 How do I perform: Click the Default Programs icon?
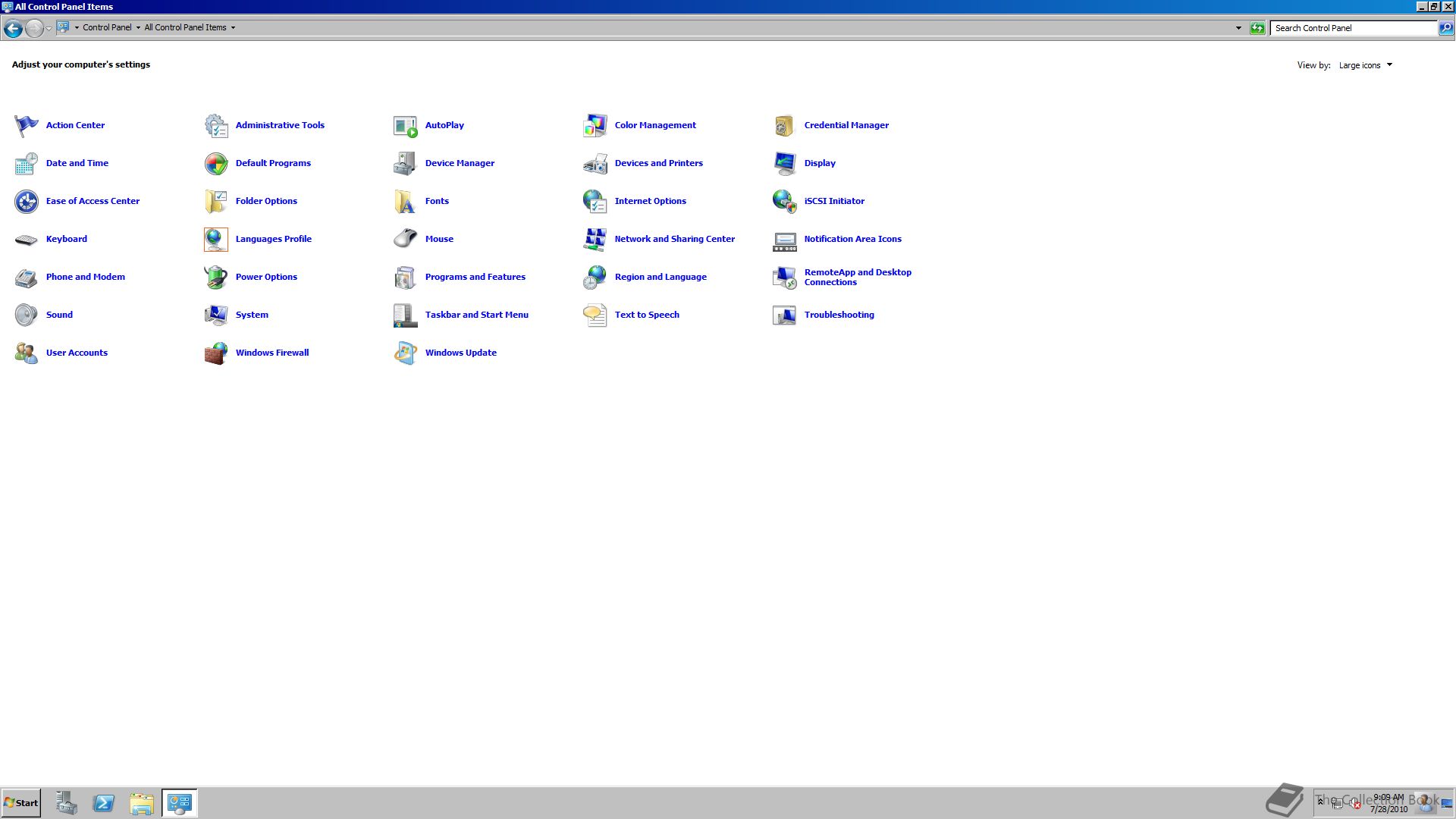216,163
